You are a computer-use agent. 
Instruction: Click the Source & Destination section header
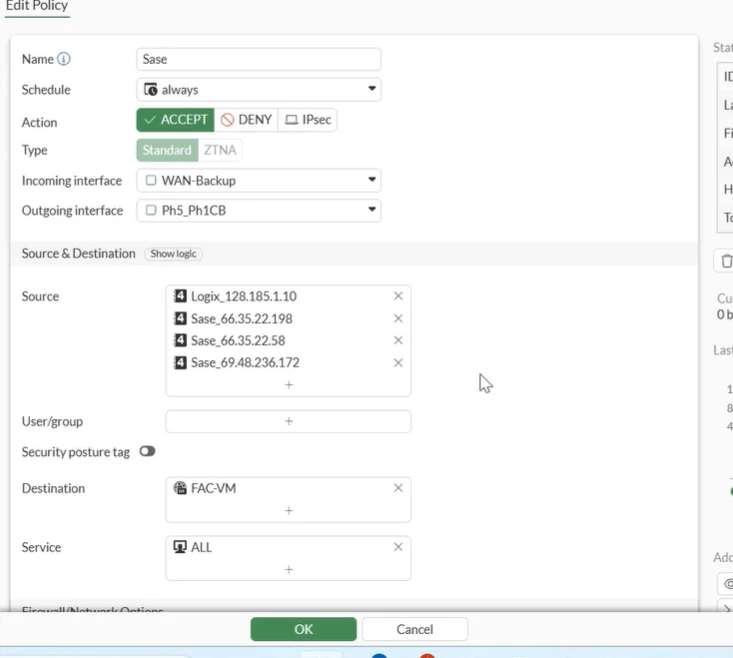pyautogui.click(x=79, y=253)
